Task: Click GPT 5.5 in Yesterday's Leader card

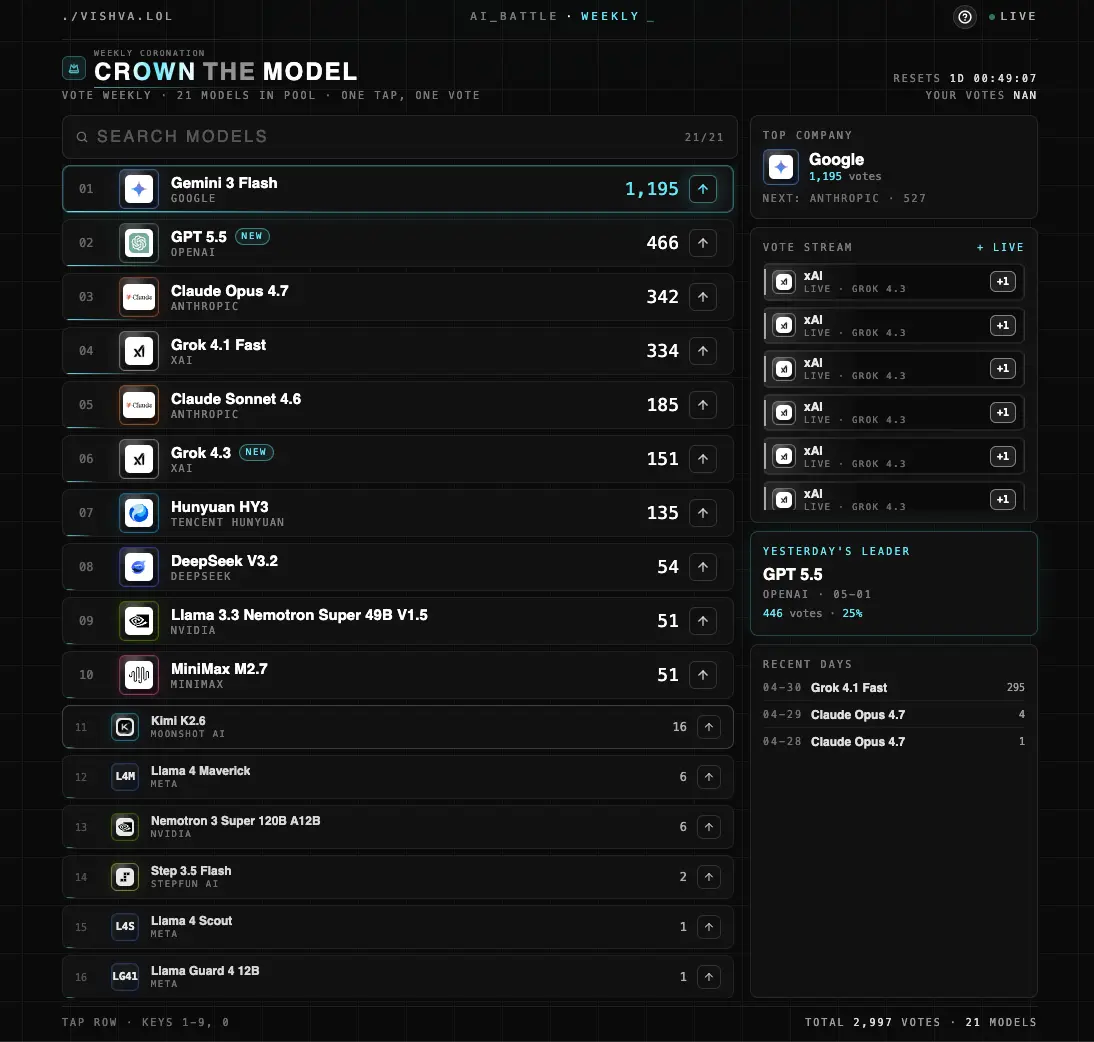Action: (793, 574)
